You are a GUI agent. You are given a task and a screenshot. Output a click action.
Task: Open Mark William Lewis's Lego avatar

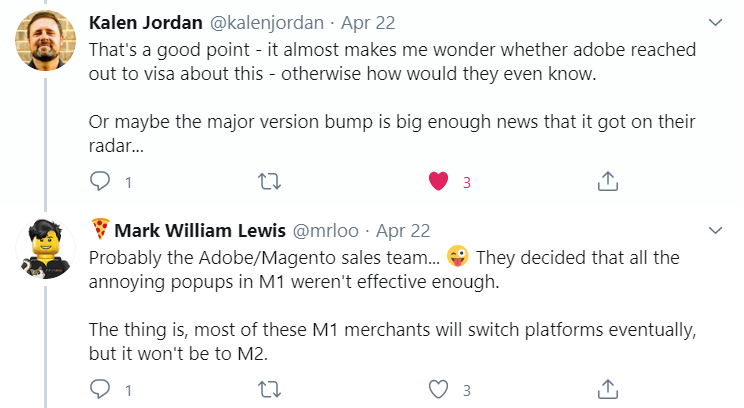(46, 249)
